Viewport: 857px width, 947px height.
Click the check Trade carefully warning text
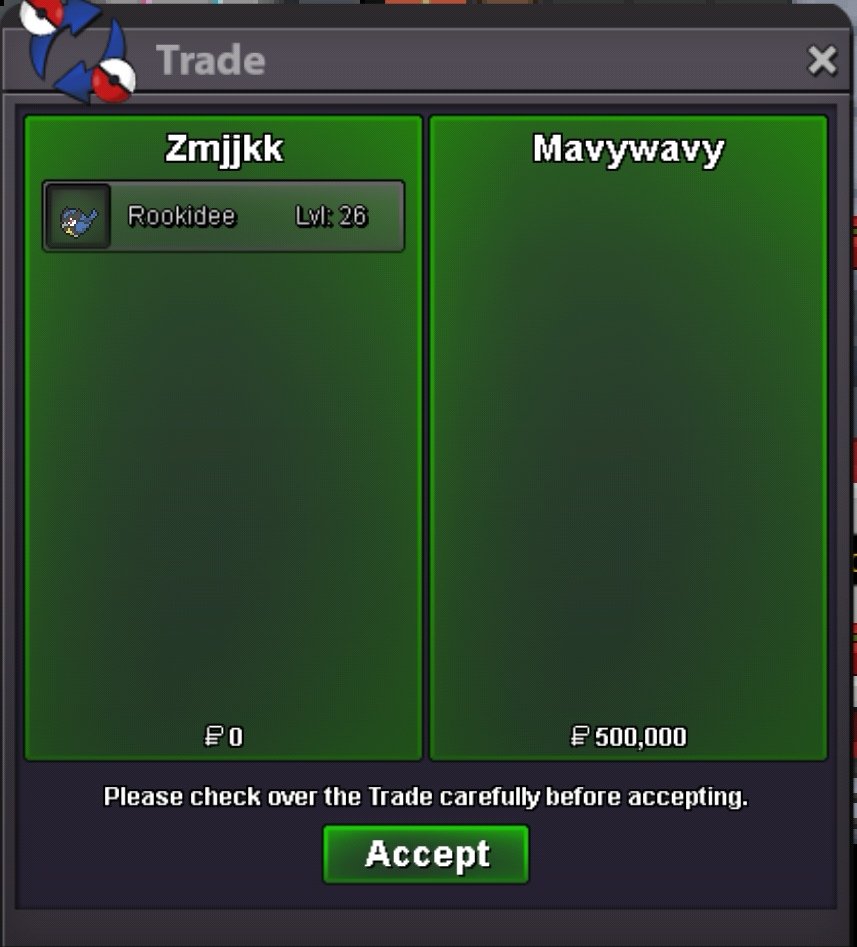426,797
